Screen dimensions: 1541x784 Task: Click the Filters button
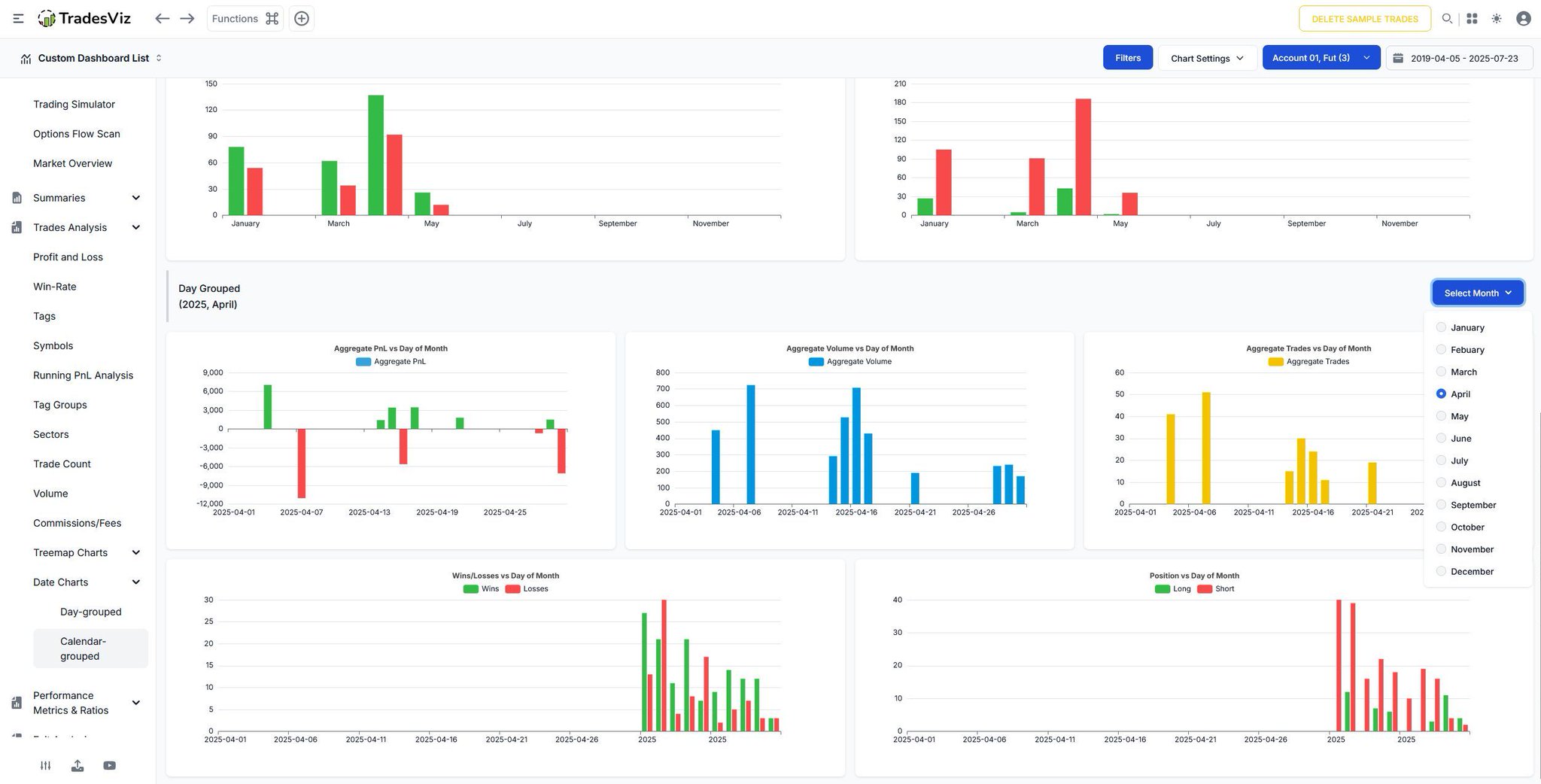1128,58
